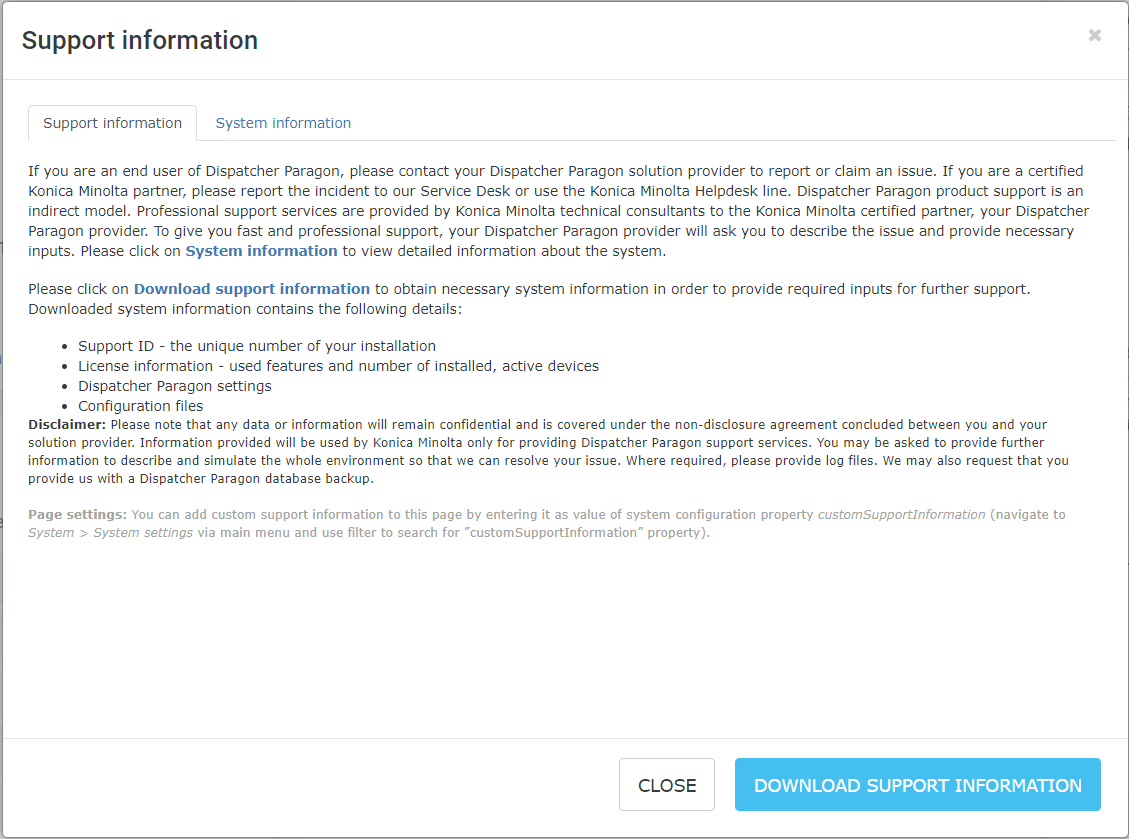Click the 'Disclaimer:' bold label
The height and width of the screenshot is (839, 1129).
pyautogui.click(x=67, y=425)
